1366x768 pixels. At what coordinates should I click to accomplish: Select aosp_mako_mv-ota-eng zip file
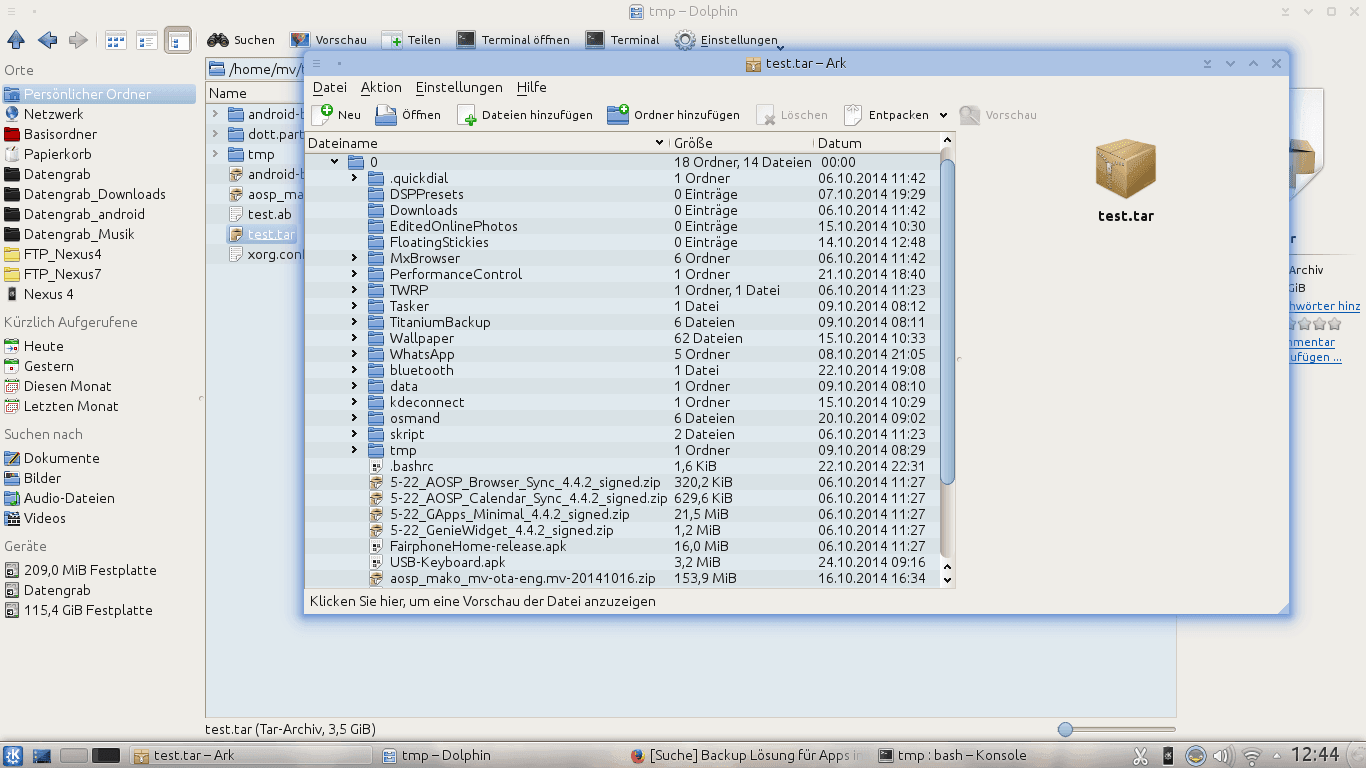tap(522, 578)
